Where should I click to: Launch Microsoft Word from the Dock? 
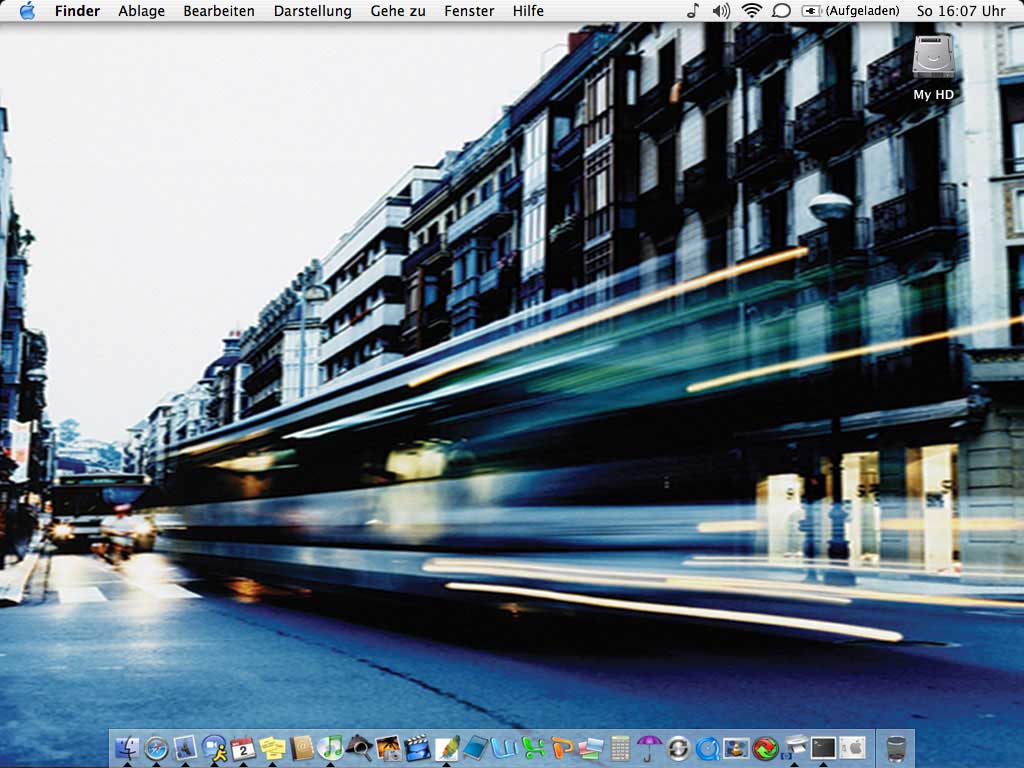tap(505, 748)
